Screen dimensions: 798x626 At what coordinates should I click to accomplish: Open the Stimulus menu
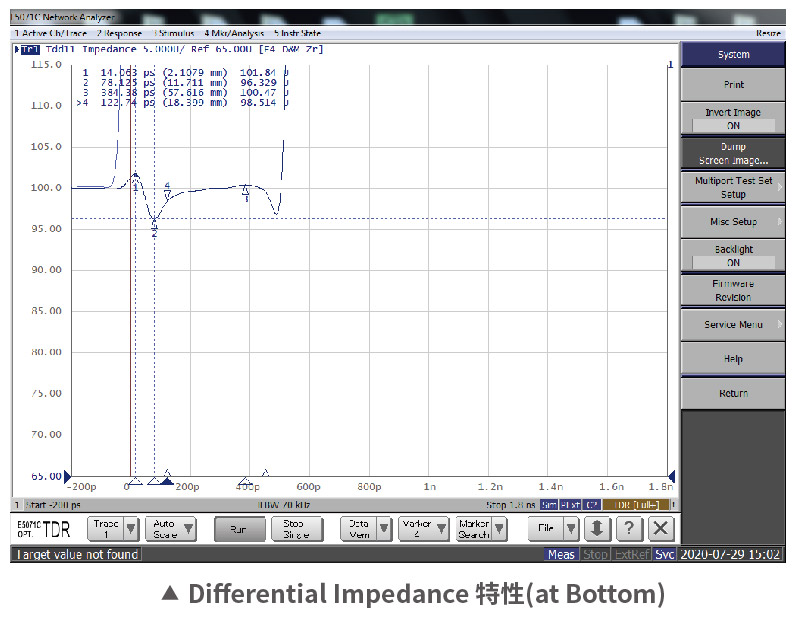[174, 33]
